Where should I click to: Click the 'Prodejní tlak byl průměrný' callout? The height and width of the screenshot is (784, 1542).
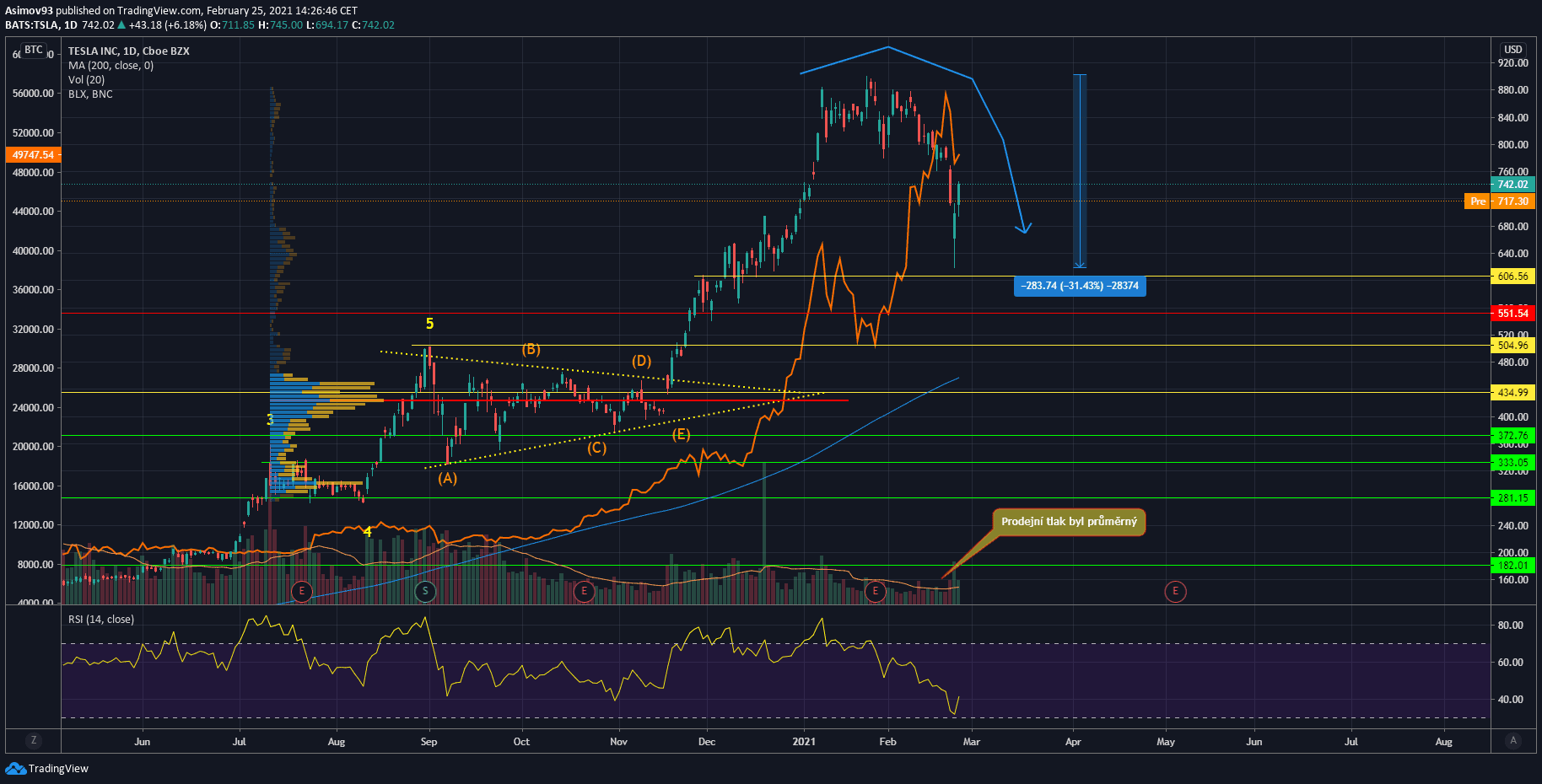(x=1069, y=522)
